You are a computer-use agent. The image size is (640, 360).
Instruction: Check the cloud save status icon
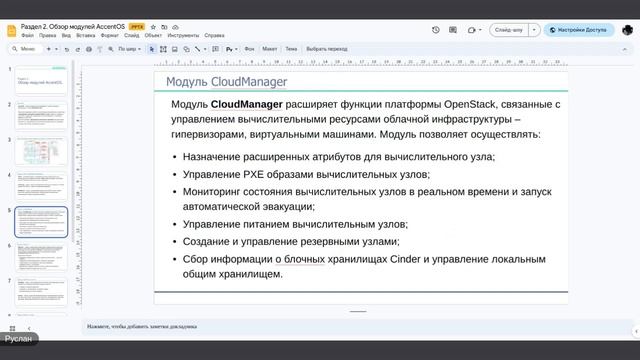click(x=176, y=27)
